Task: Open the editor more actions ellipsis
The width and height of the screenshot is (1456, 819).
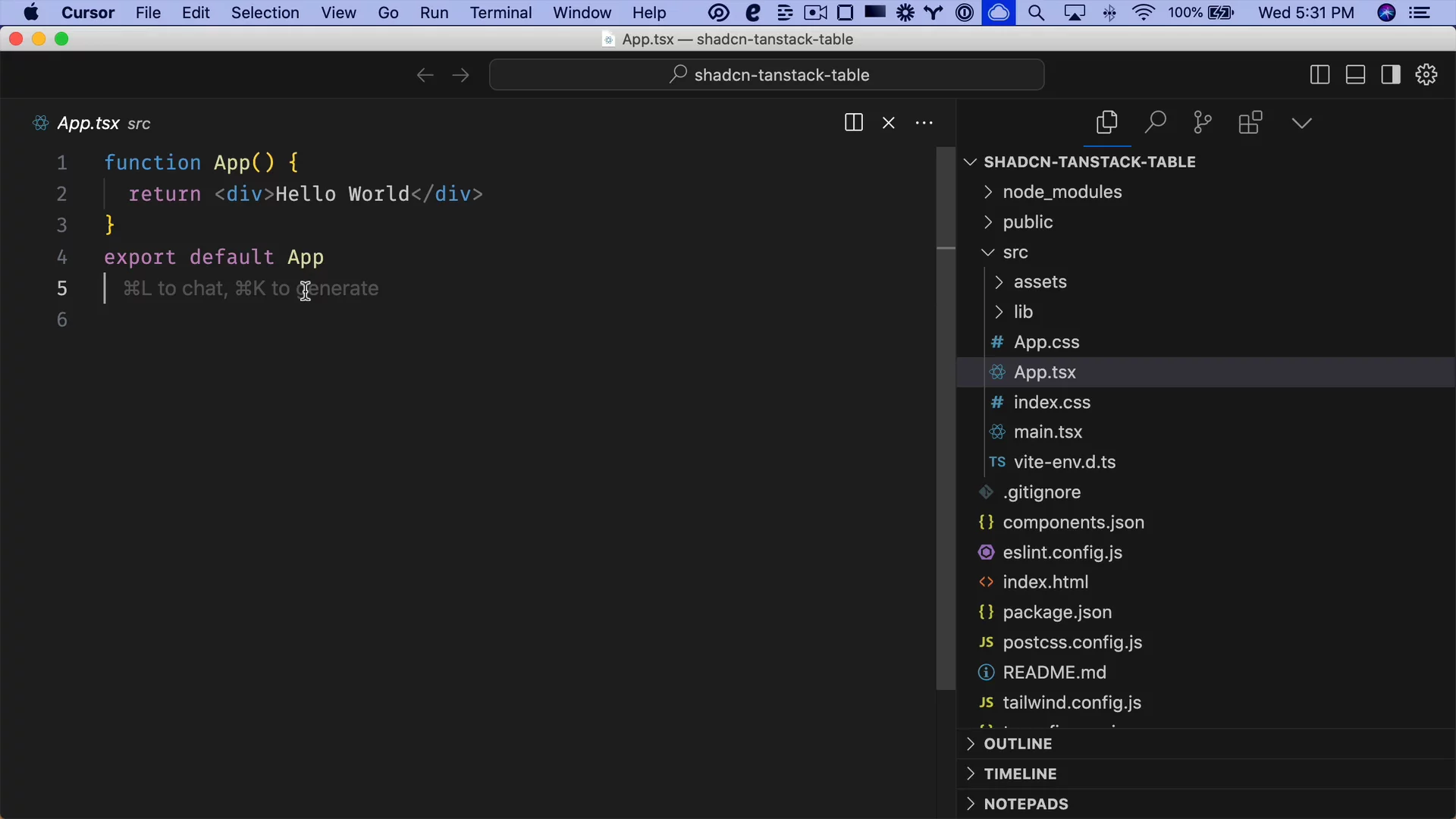Action: (924, 123)
